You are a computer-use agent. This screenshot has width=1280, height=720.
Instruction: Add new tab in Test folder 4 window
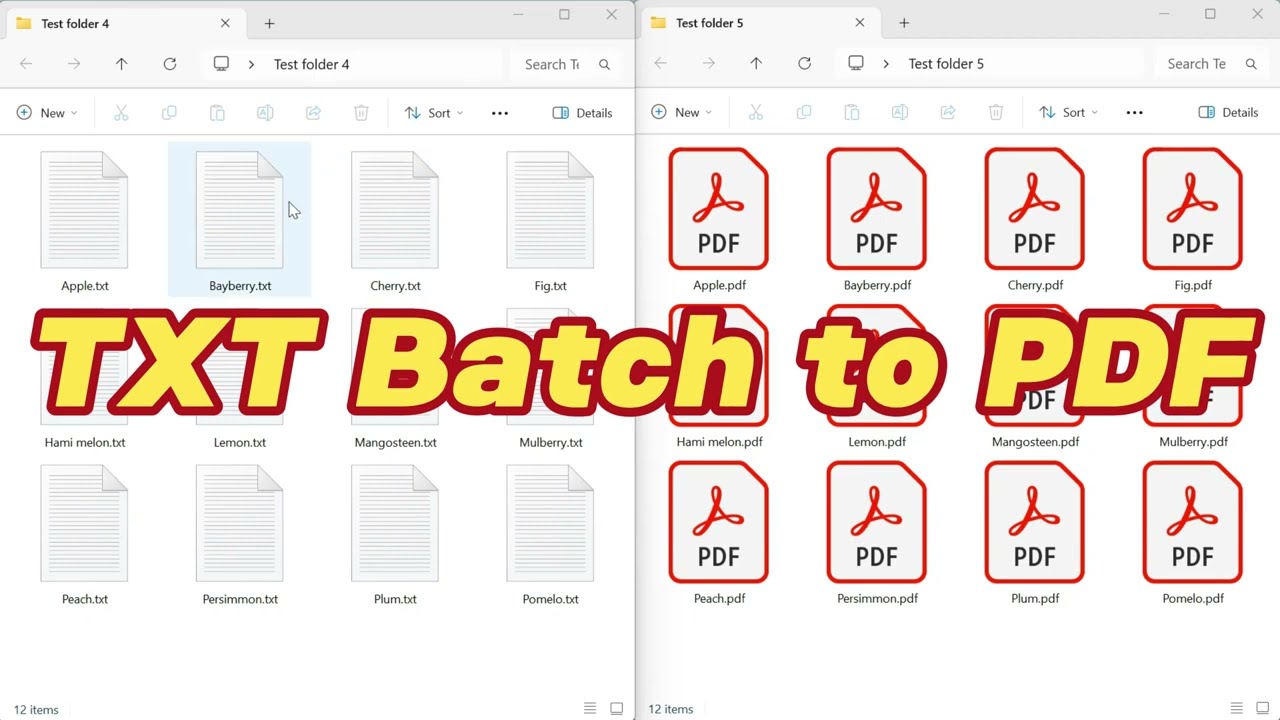(269, 24)
